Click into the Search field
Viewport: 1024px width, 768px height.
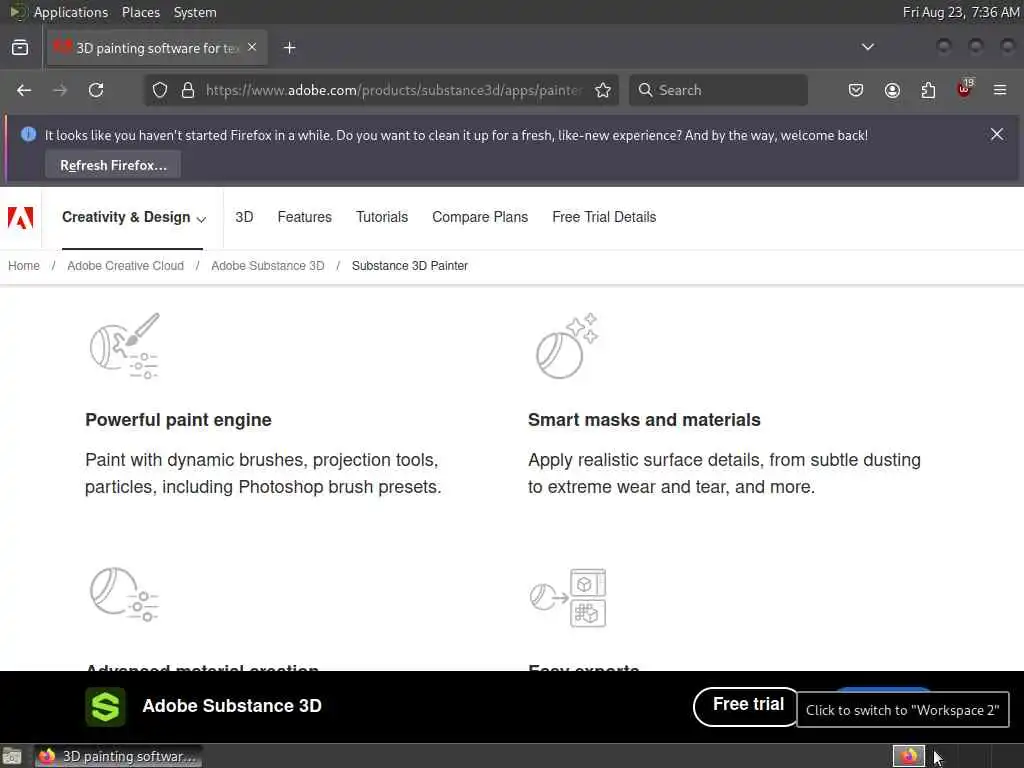[718, 90]
